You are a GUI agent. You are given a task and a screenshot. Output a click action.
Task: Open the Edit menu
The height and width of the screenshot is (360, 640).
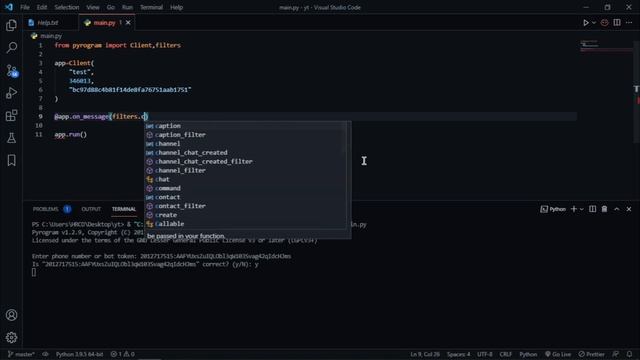pyautogui.click(x=42, y=7)
